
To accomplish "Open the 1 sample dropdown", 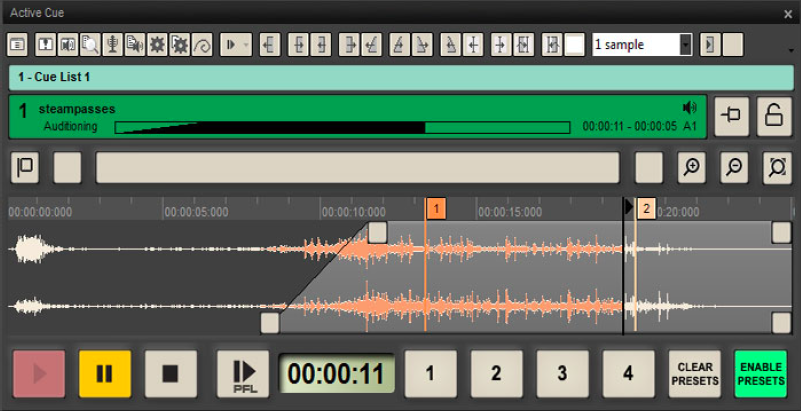I will click(685, 45).
